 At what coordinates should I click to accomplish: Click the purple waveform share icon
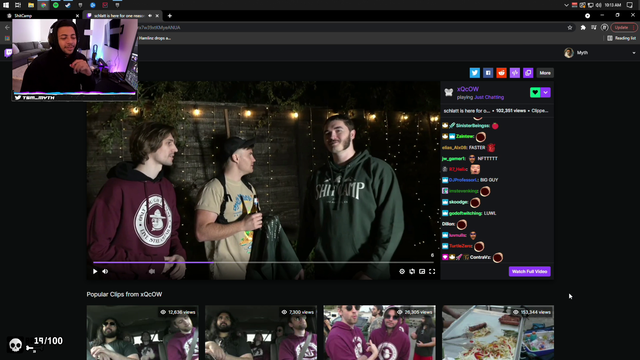[x=515, y=73]
